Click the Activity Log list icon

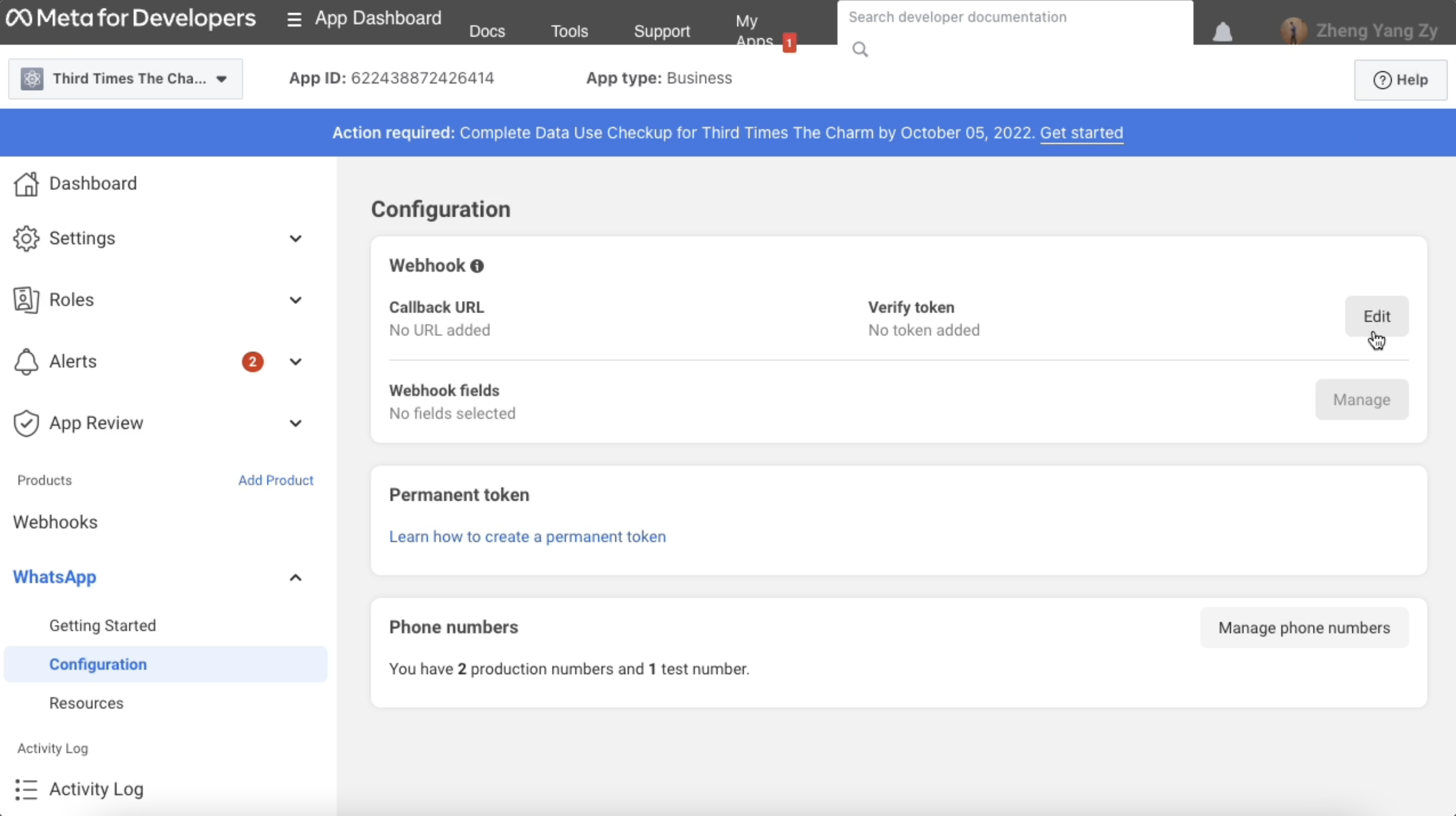(x=26, y=789)
